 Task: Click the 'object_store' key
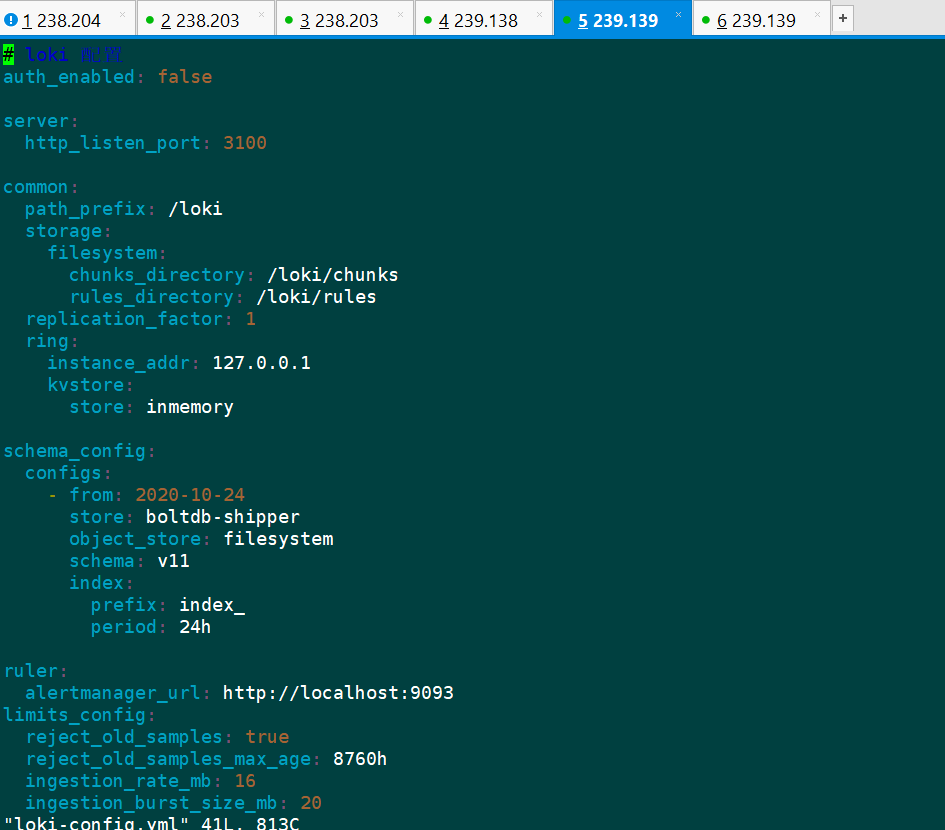tap(135, 539)
